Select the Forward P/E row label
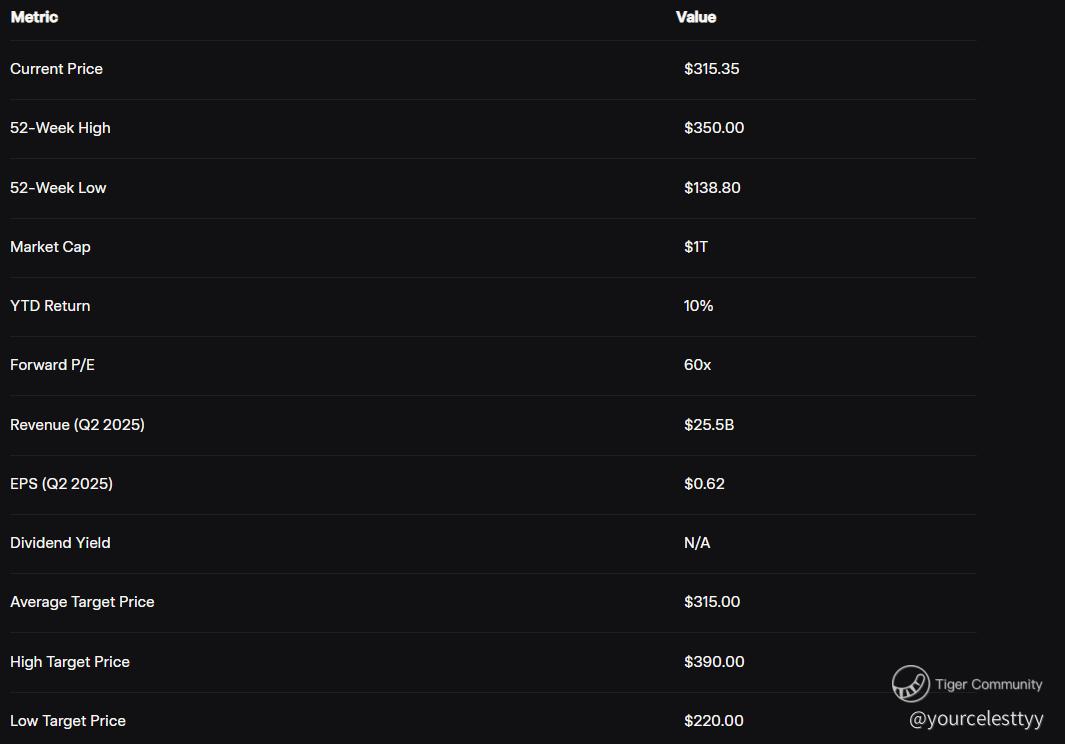1065x744 pixels. (x=52, y=365)
